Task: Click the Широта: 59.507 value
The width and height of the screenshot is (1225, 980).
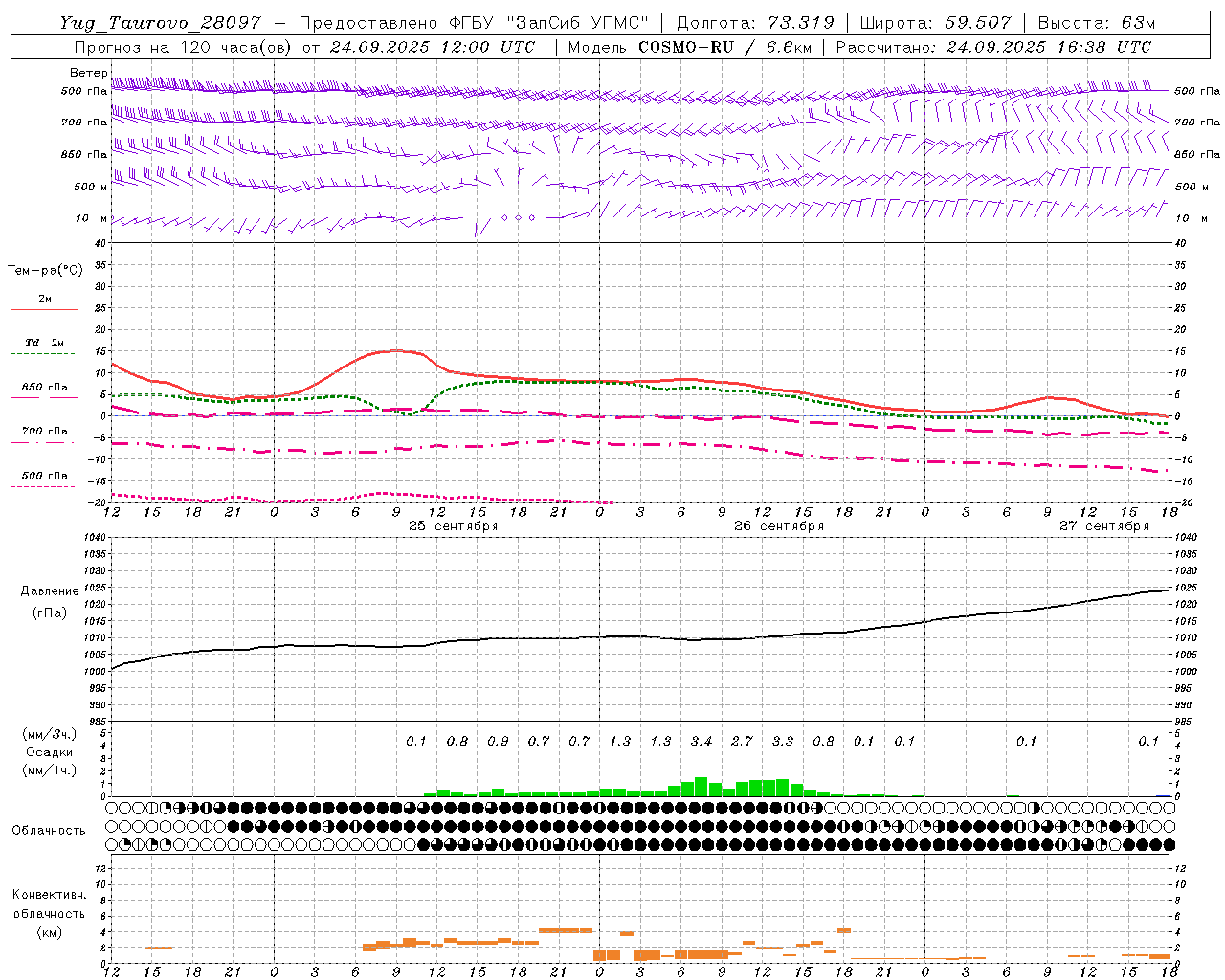Action: (936, 23)
